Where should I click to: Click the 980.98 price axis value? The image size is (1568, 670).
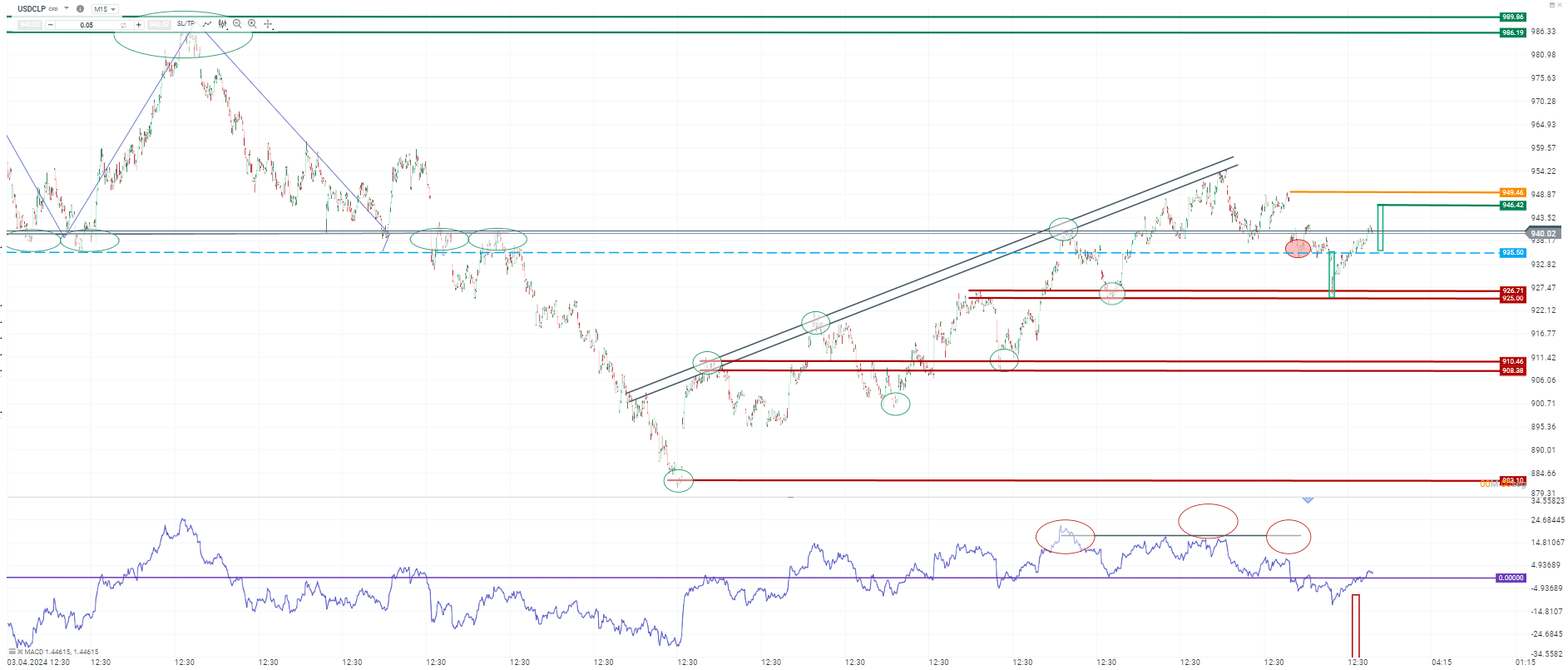tap(1543, 55)
